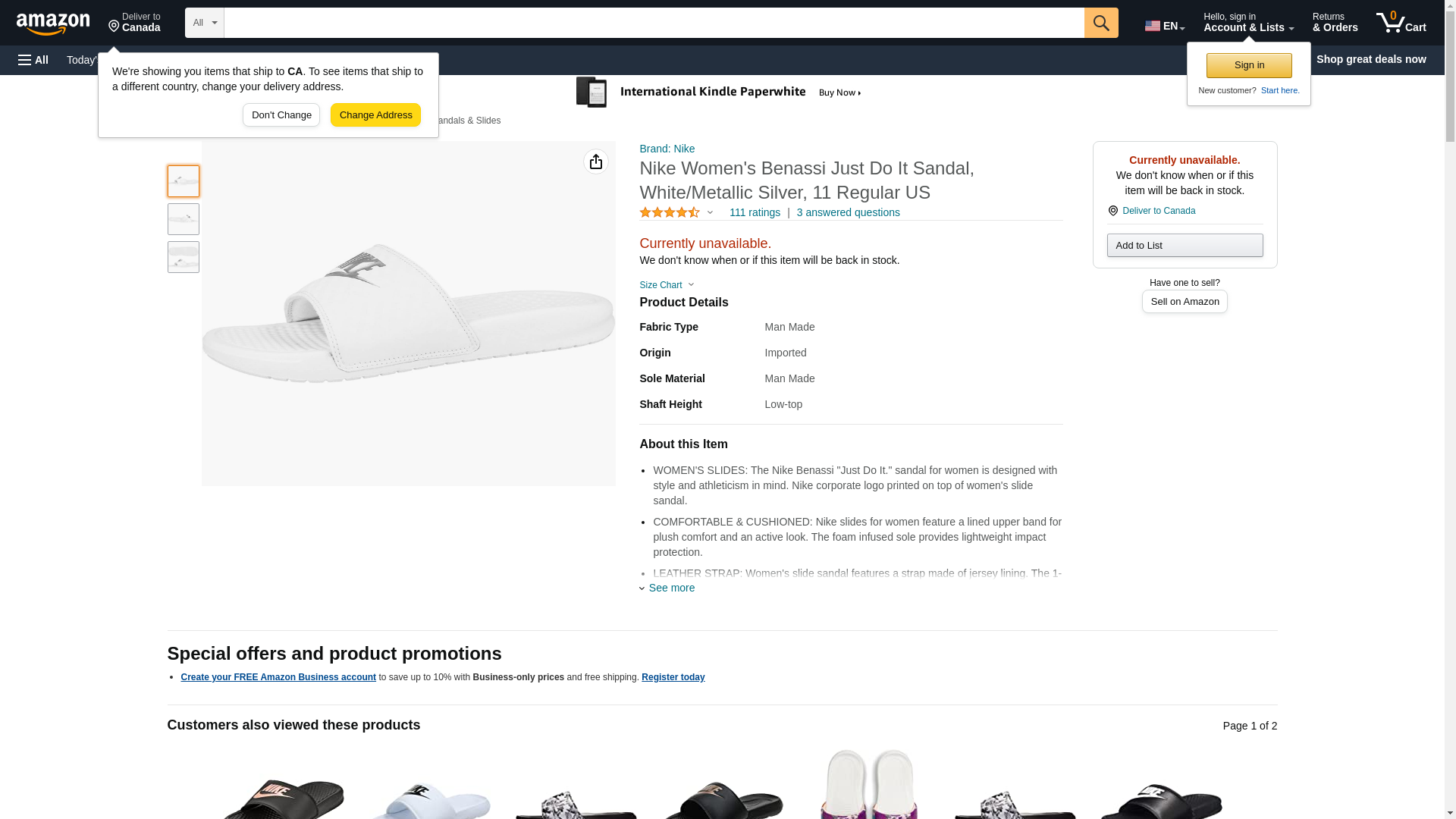Click the star rating icons
Viewport: 1456px width, 819px height.
669,213
